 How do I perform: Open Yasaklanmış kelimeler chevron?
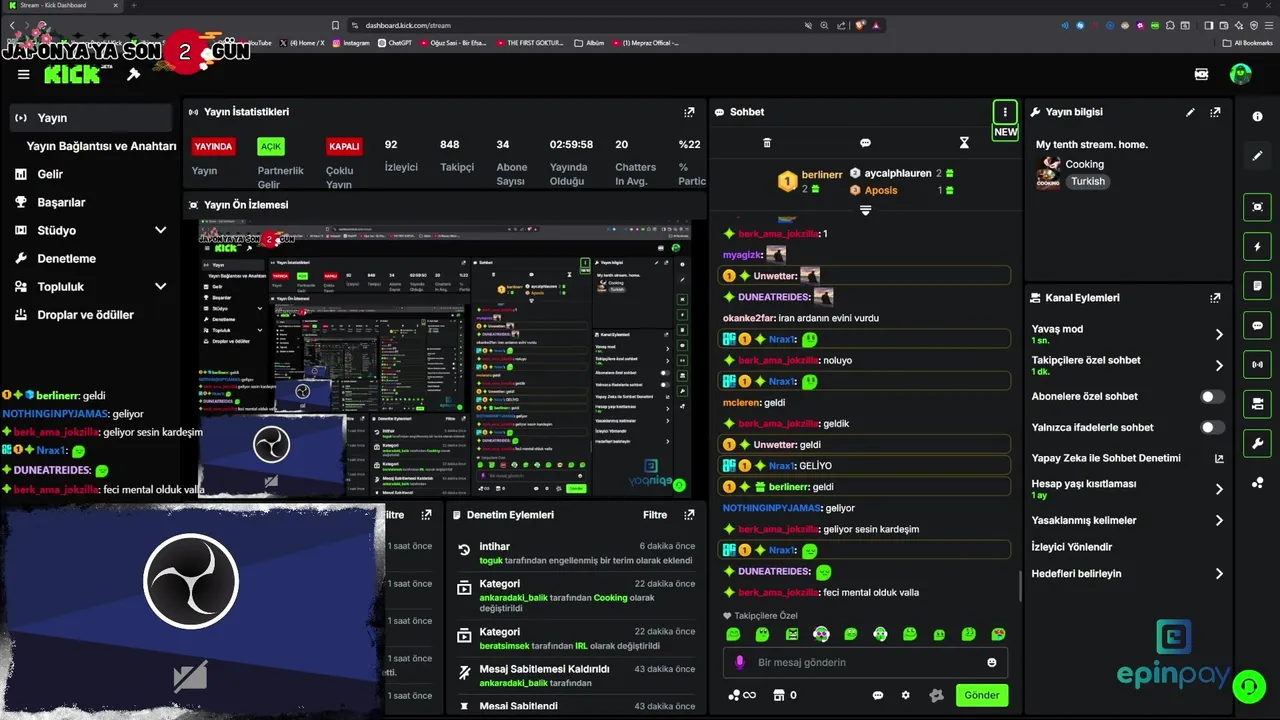click(x=1219, y=520)
